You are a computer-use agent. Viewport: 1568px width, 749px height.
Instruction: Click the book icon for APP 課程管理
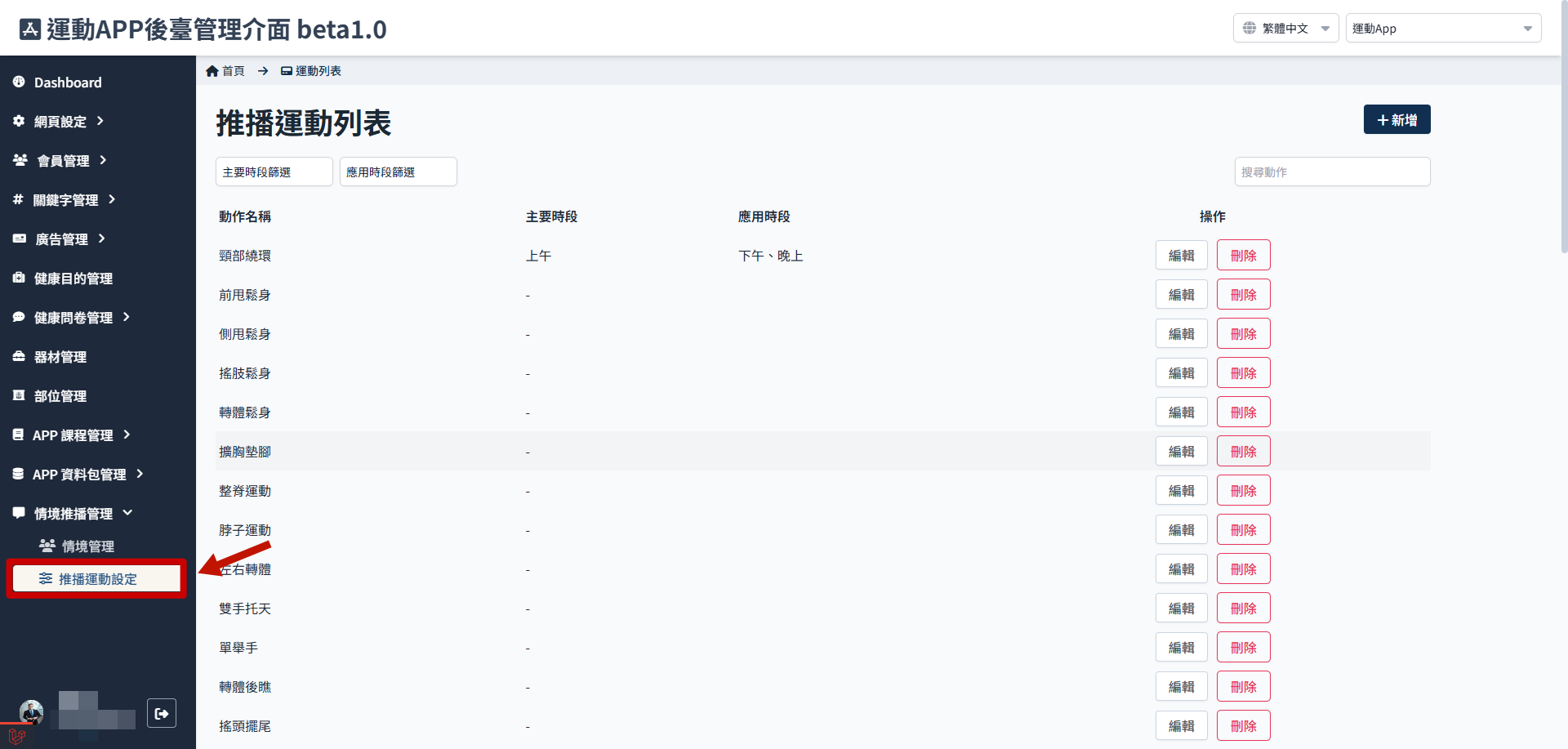click(x=18, y=435)
